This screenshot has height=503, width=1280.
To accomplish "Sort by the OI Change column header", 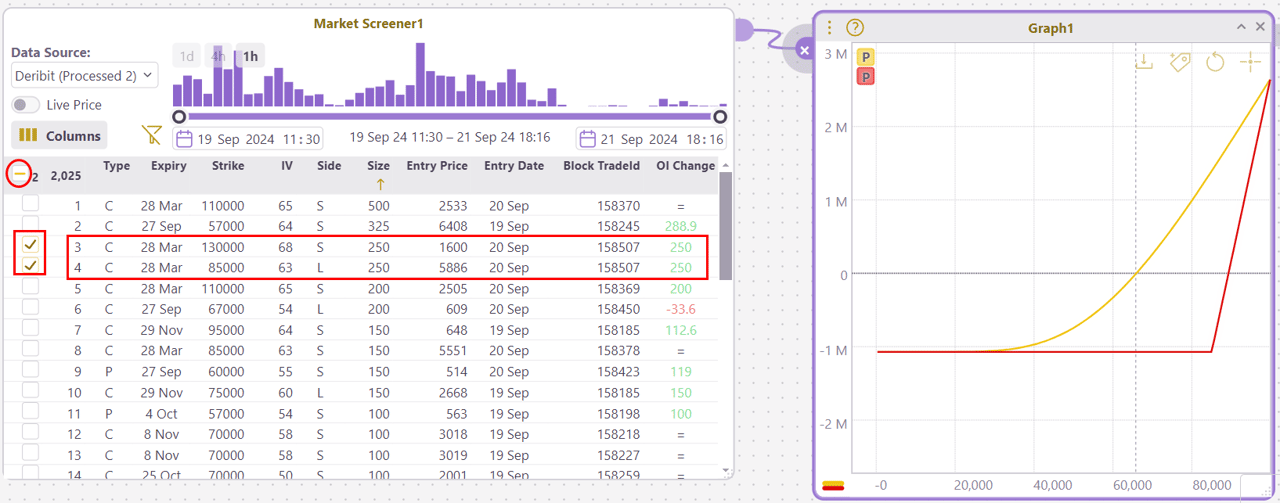I will 686,166.
